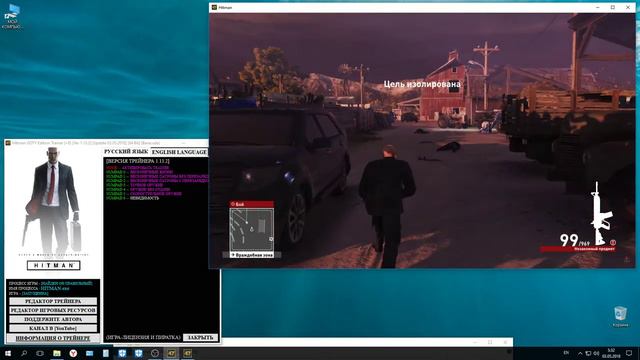Minimize the white background window behind trainer

pyautogui.click(x=475, y=342)
